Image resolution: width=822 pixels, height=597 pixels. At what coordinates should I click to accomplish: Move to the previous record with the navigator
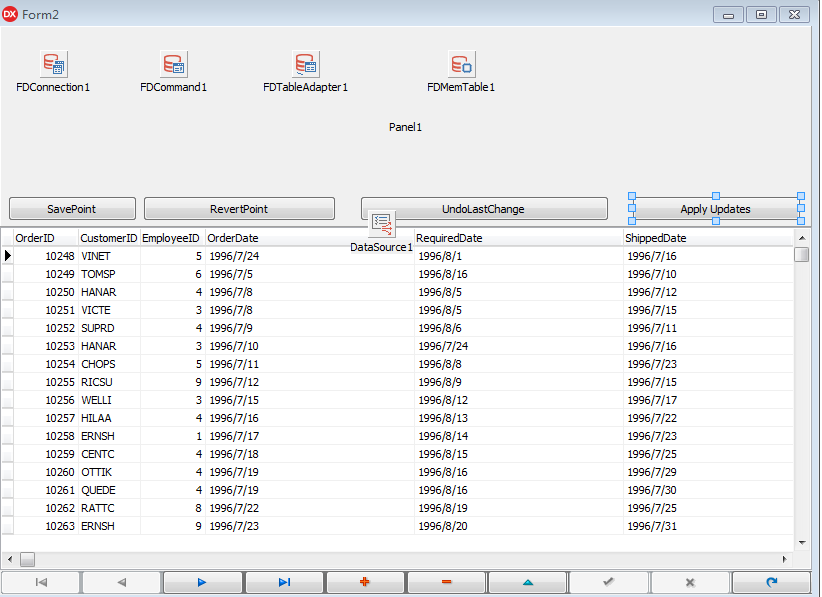tap(121, 581)
